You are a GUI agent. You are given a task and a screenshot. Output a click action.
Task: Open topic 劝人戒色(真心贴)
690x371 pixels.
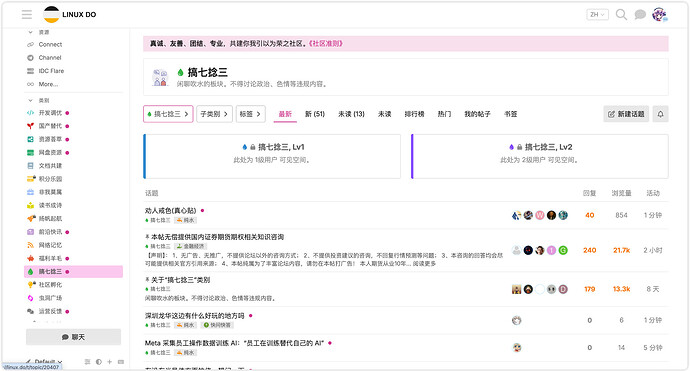click(x=170, y=211)
